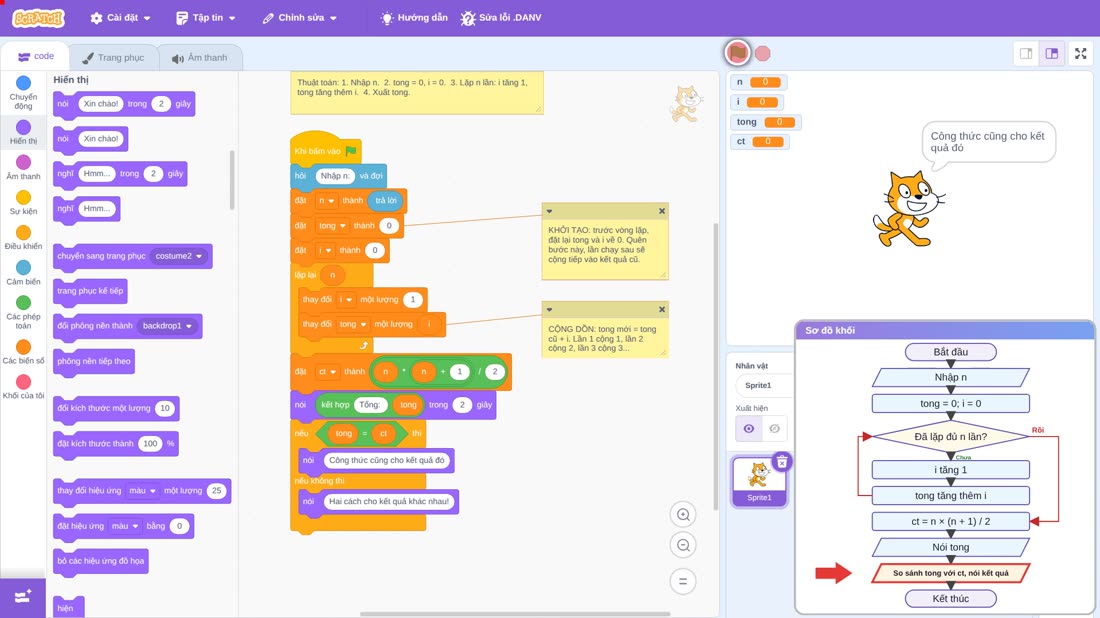Switch to small stage layout

1026,53
